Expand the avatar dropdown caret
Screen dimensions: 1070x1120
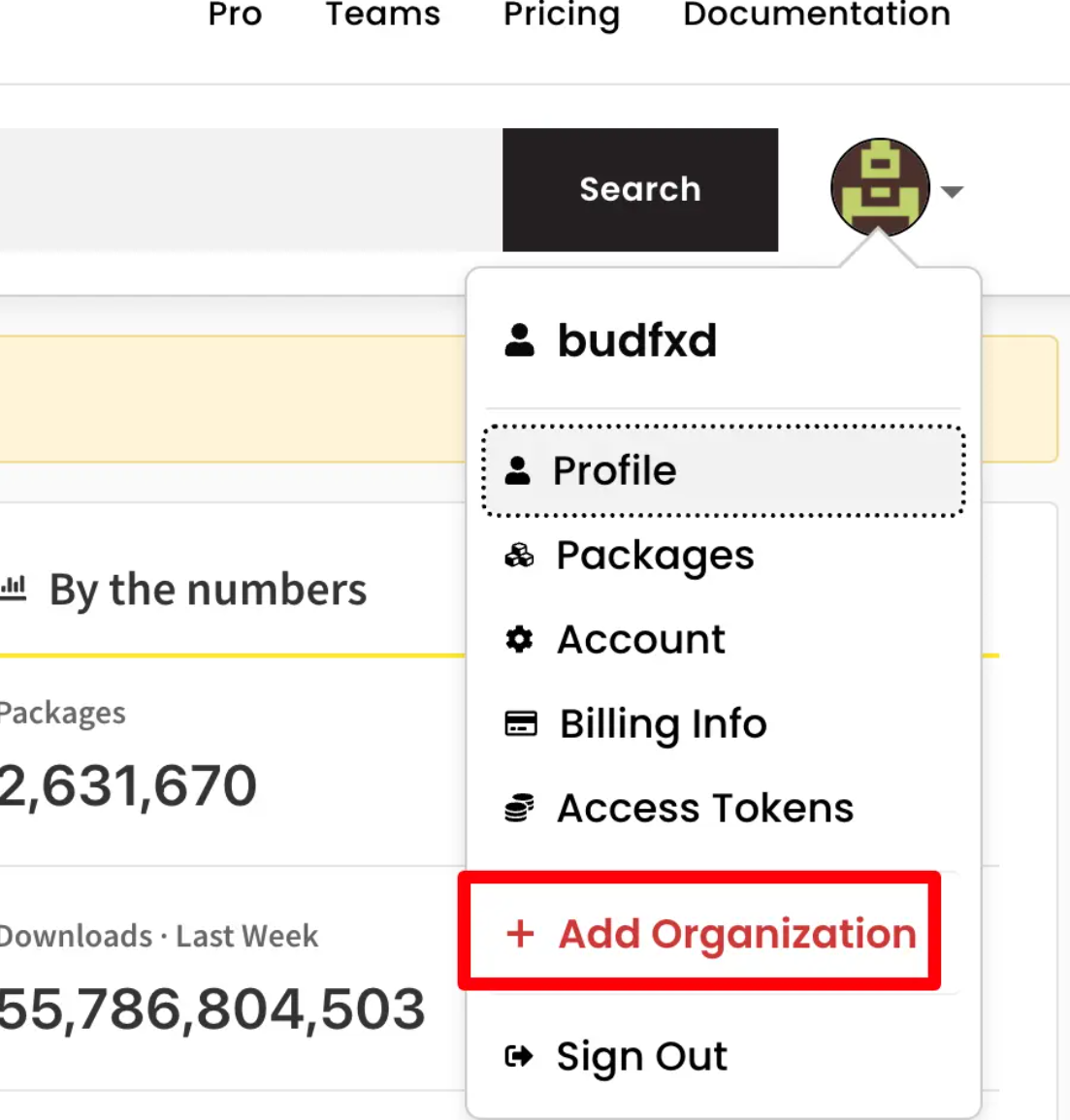(952, 191)
